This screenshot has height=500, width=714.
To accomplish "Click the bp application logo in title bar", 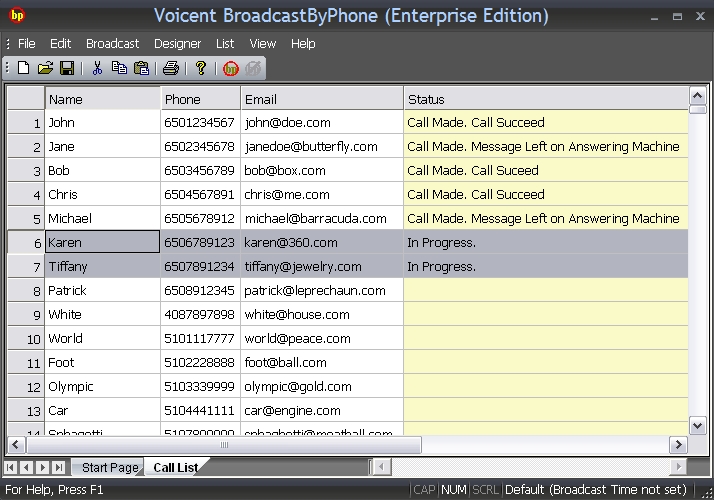I will pos(17,15).
